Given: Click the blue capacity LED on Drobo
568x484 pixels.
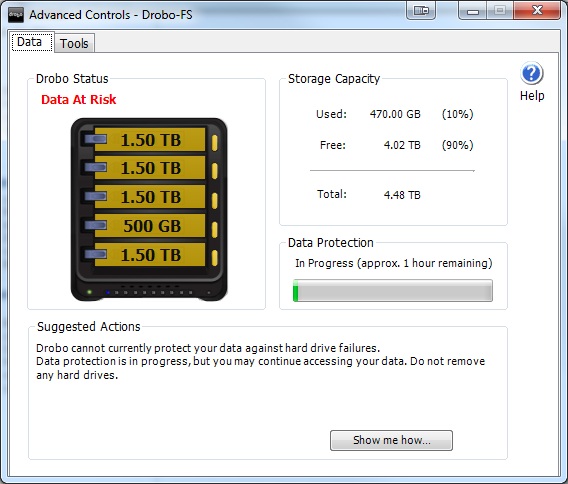Looking at the screenshot, I should click(108, 292).
